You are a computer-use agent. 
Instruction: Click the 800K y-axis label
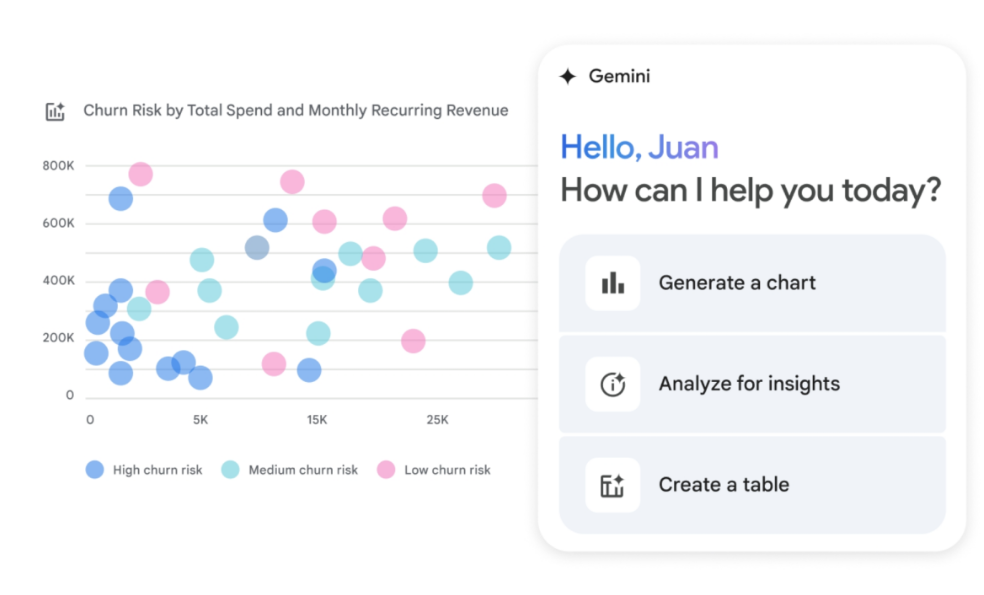coord(58,166)
